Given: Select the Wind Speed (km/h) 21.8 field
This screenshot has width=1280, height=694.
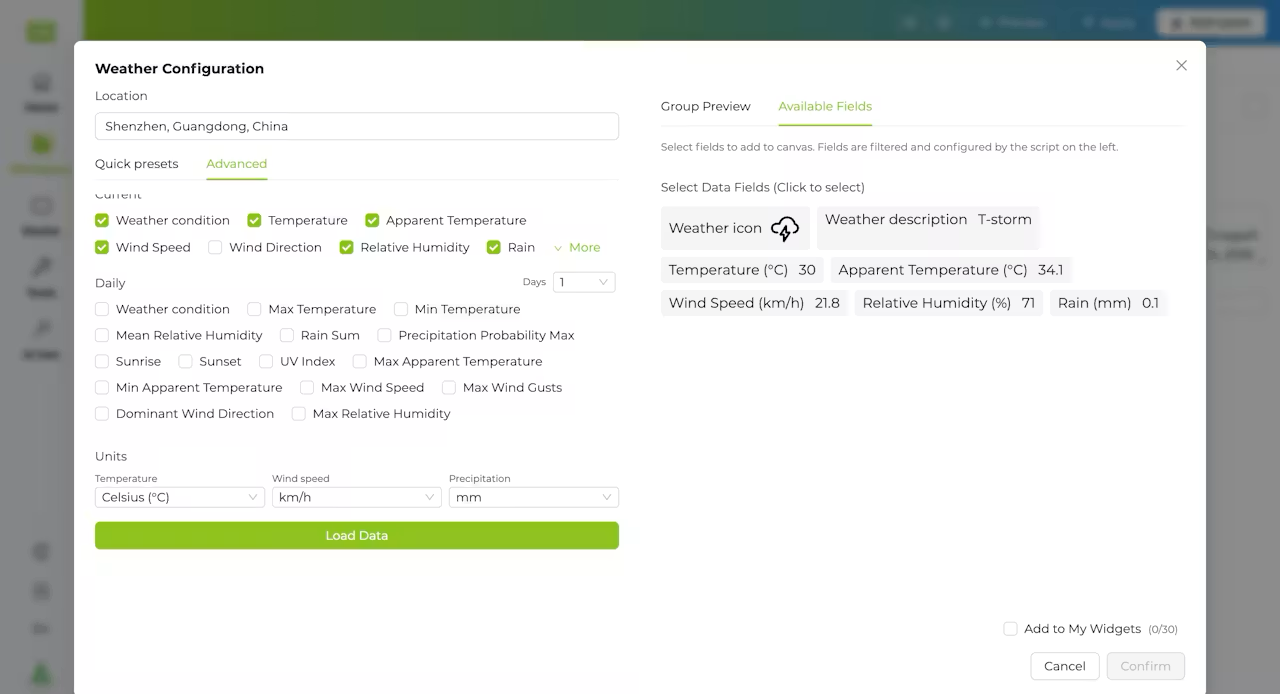Looking at the screenshot, I should (x=754, y=303).
